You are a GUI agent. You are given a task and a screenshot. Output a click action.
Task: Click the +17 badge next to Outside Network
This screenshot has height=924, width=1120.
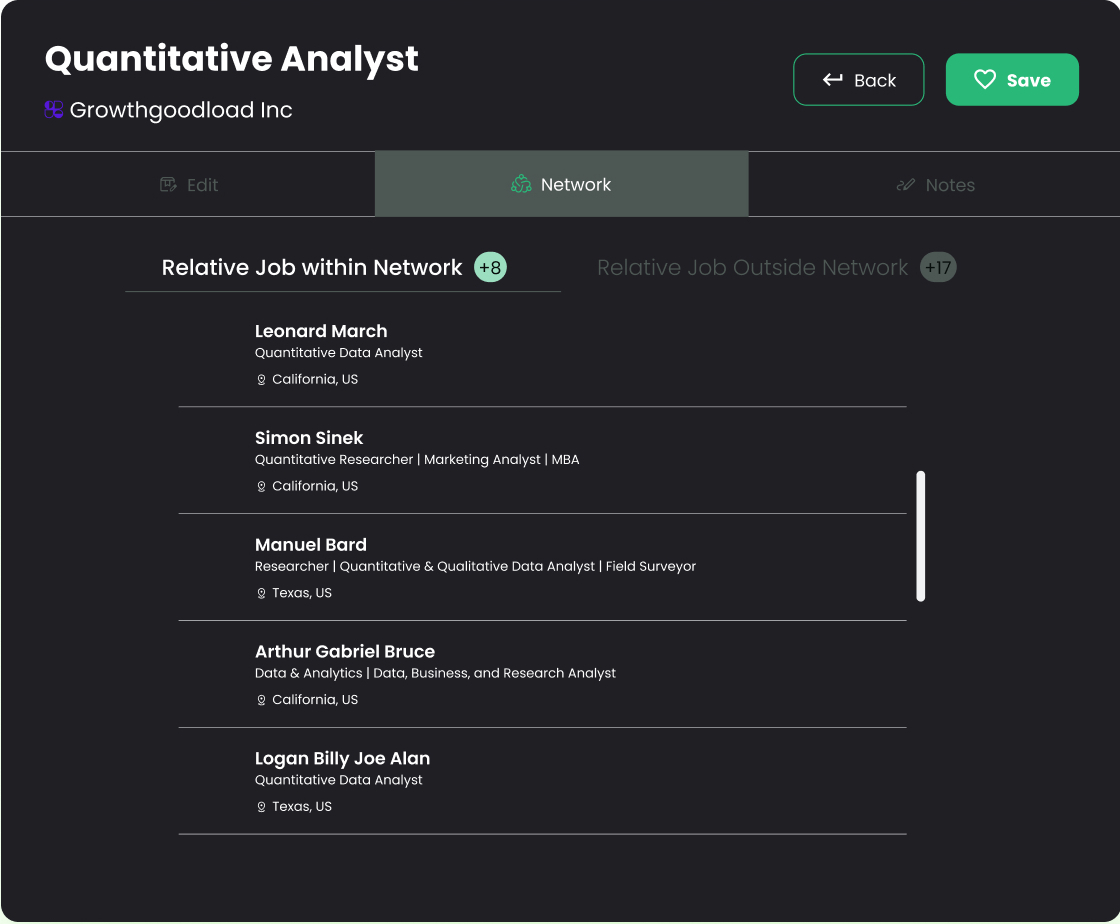[x=937, y=267]
